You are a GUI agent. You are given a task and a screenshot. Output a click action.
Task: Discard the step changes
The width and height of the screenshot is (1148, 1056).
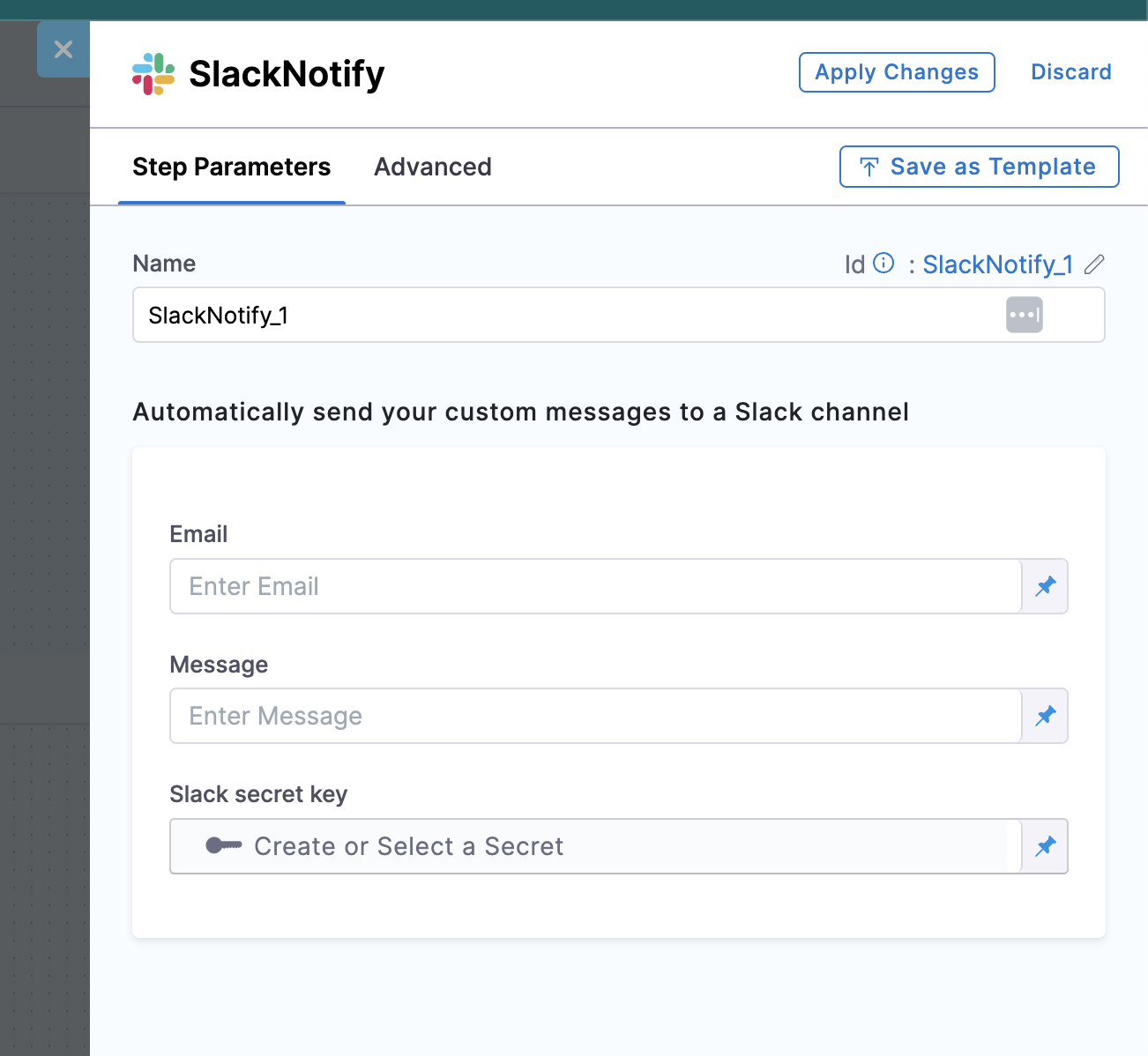tap(1070, 72)
